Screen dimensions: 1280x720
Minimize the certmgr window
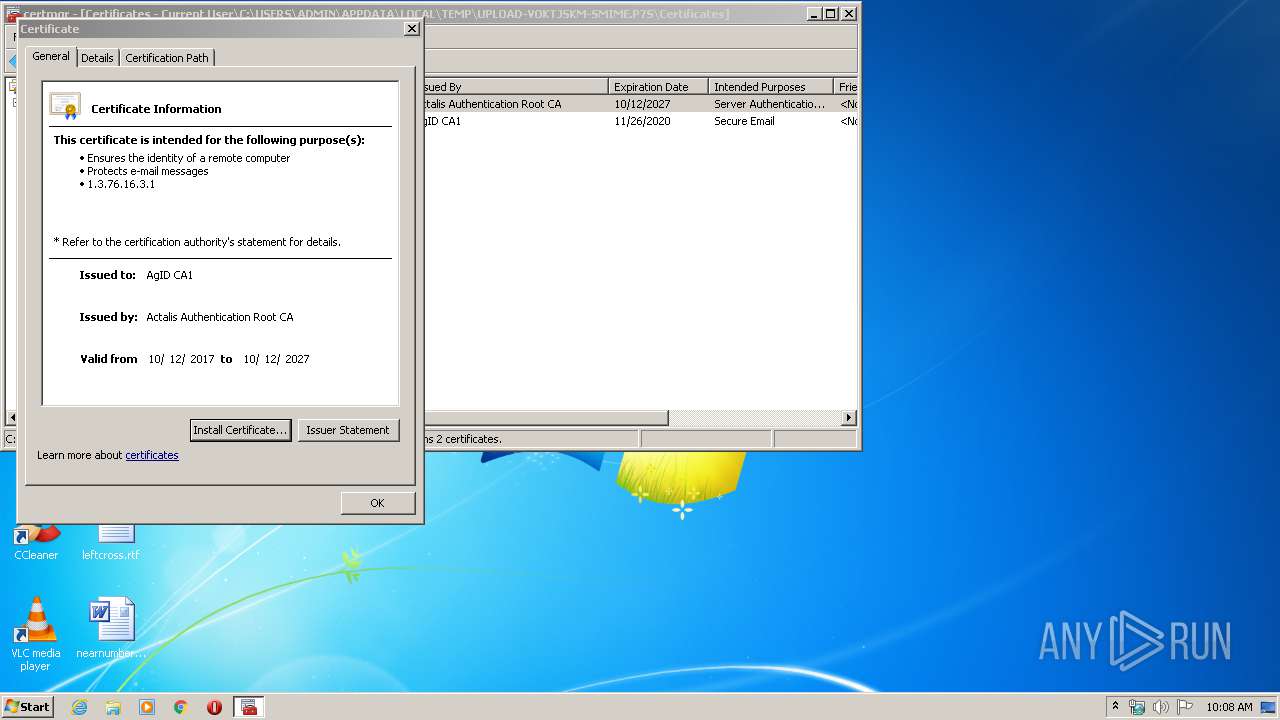[x=813, y=14]
